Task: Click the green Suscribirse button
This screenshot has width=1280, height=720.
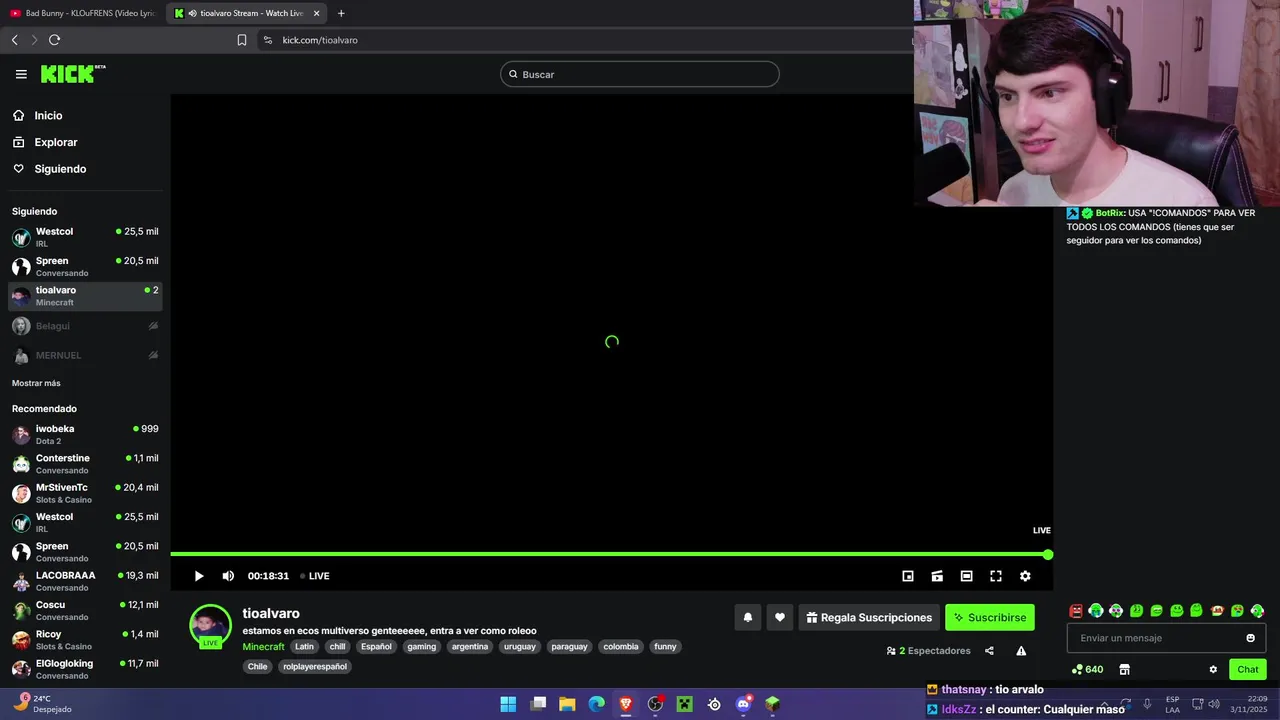Action: tap(990, 618)
